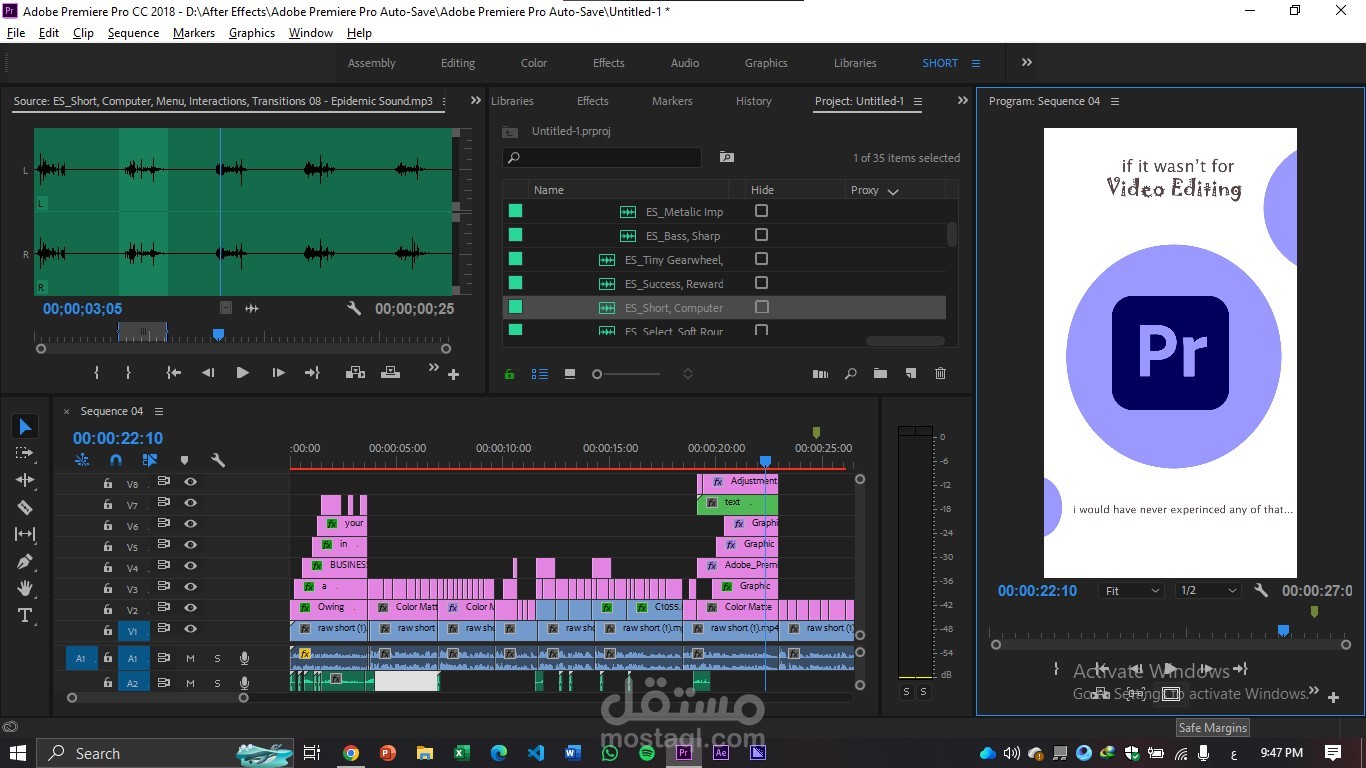The width and height of the screenshot is (1366, 768).
Task: Open Source monitor panel menu
Action: click(x=446, y=101)
